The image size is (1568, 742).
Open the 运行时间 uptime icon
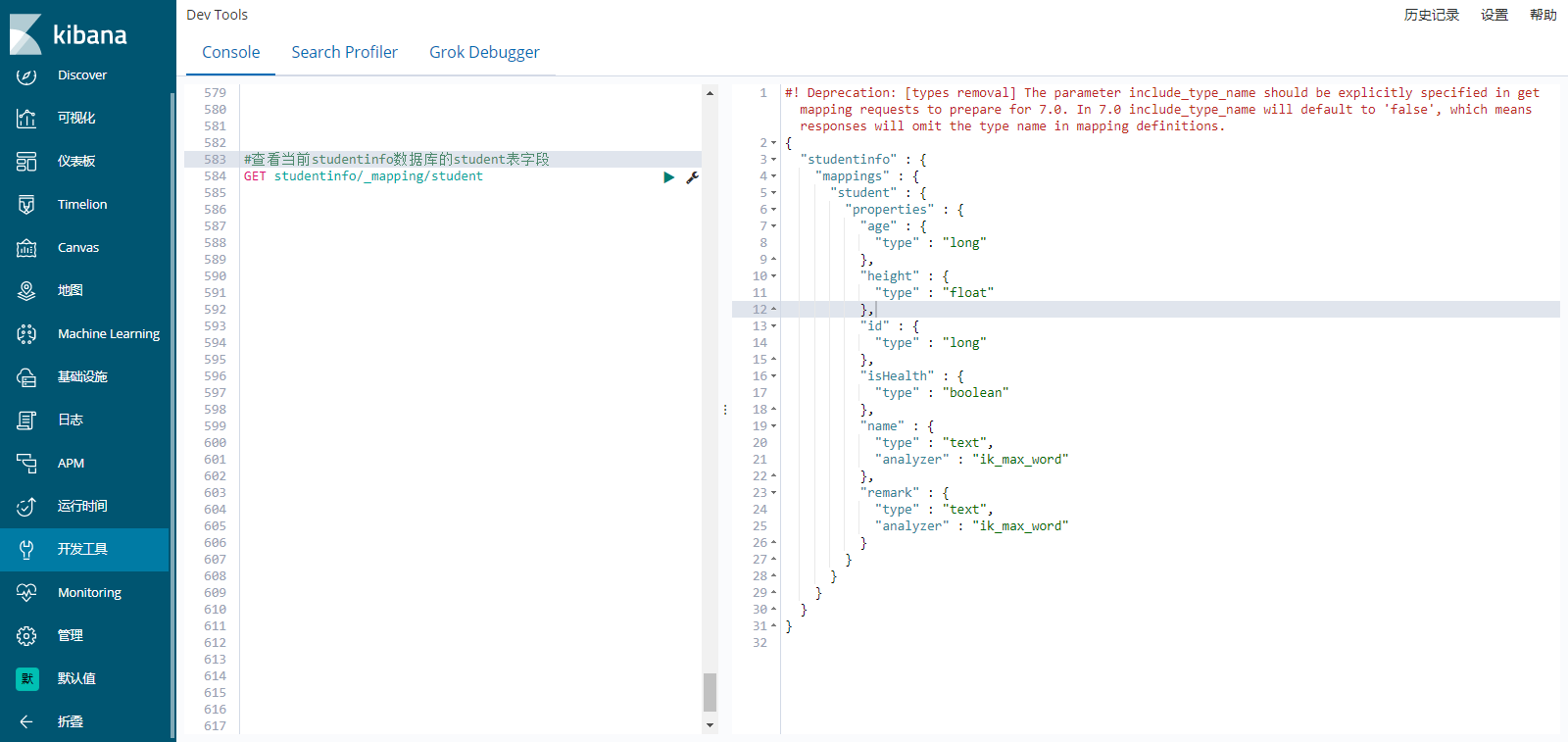tap(26, 506)
